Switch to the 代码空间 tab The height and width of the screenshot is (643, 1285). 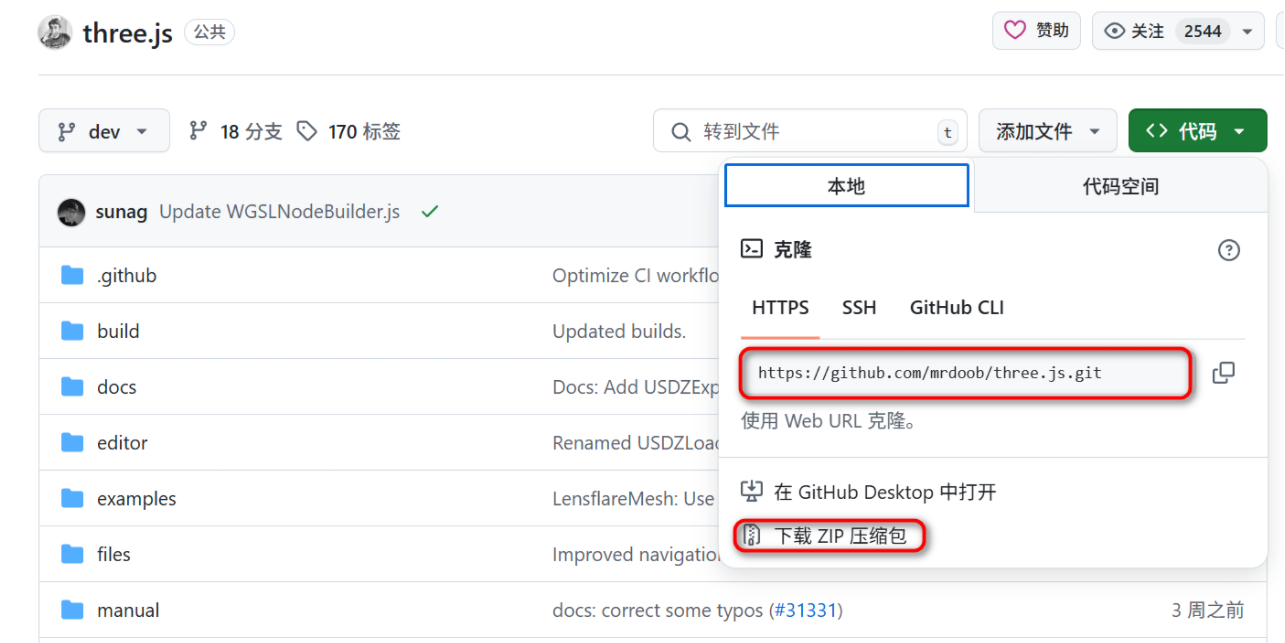click(1120, 186)
